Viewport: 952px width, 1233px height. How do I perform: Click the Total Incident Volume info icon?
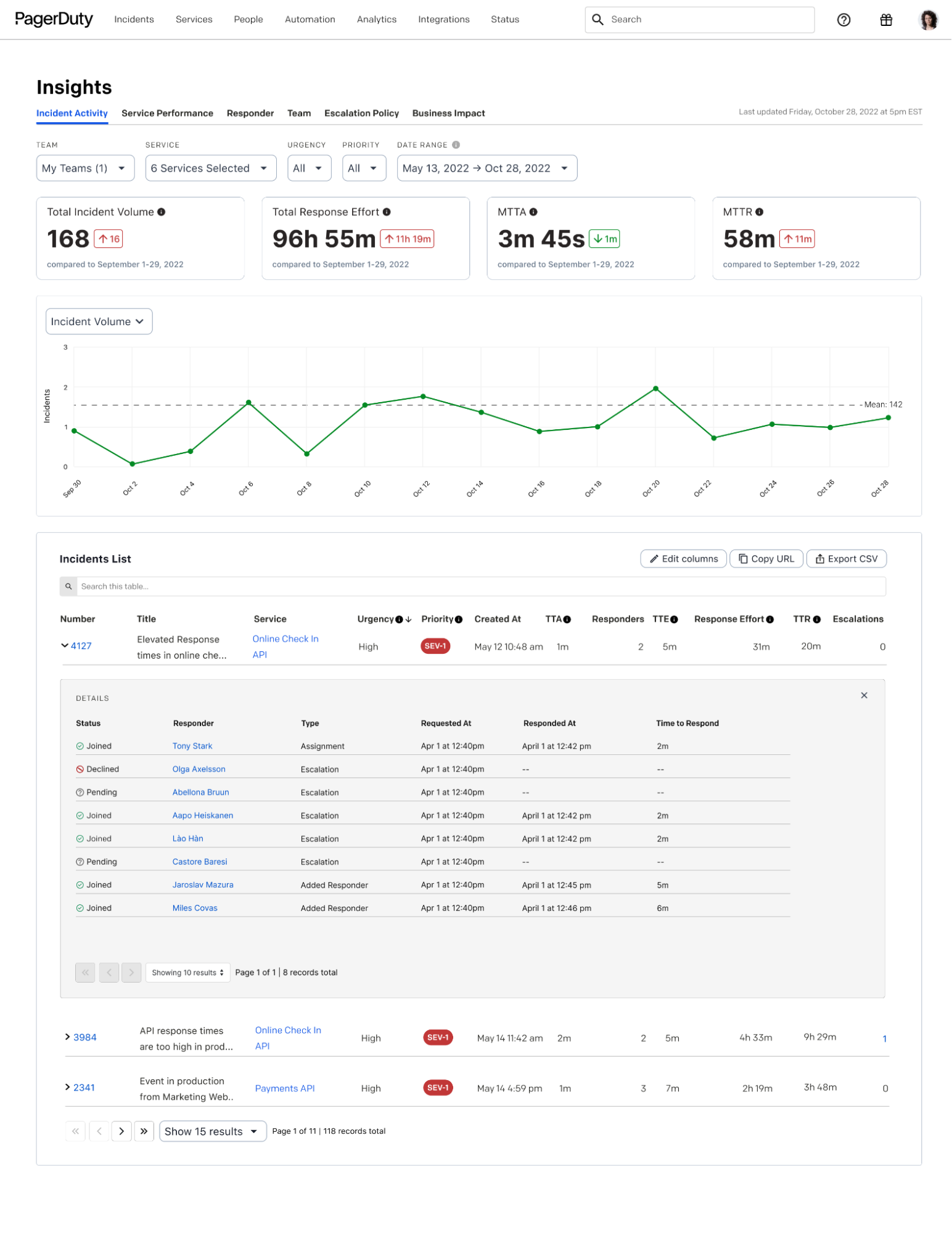tap(162, 212)
